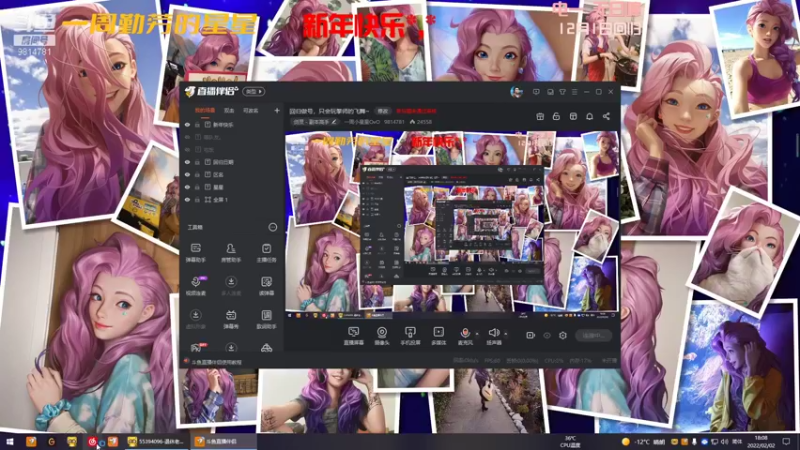Click the unlock padlock icon above preview
This screenshot has width=800, height=450.
(x=556, y=116)
